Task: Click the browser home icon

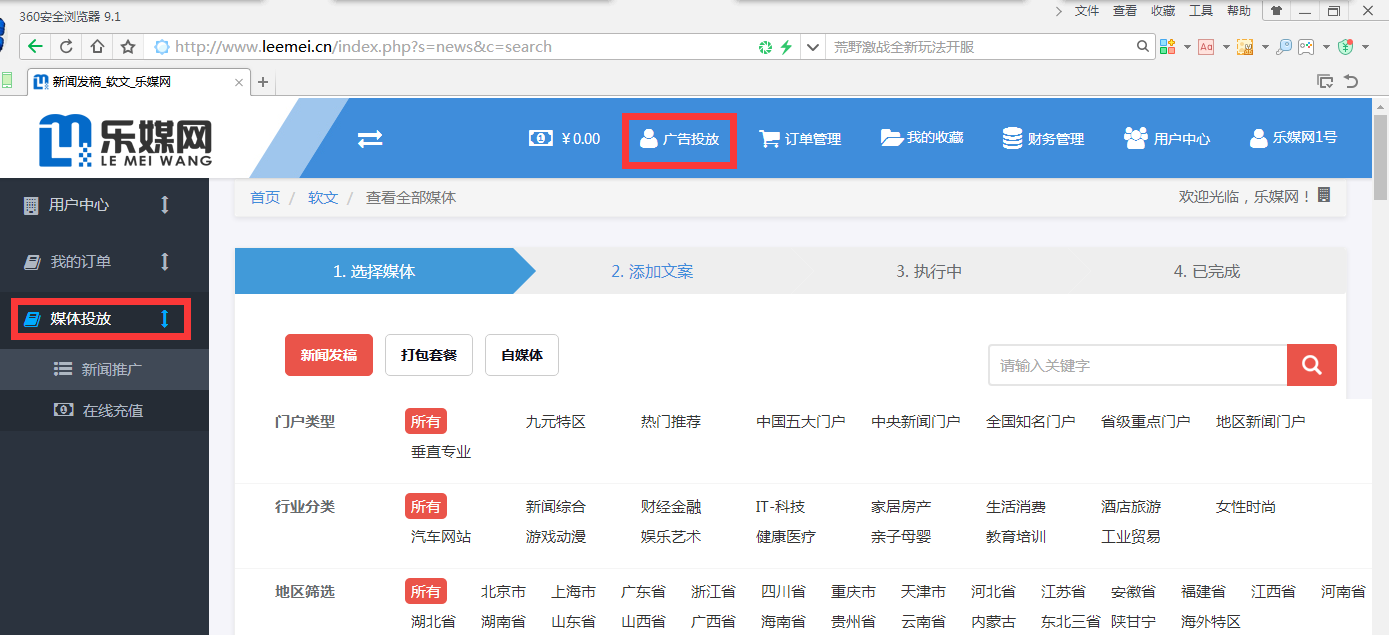Action: 97,47
